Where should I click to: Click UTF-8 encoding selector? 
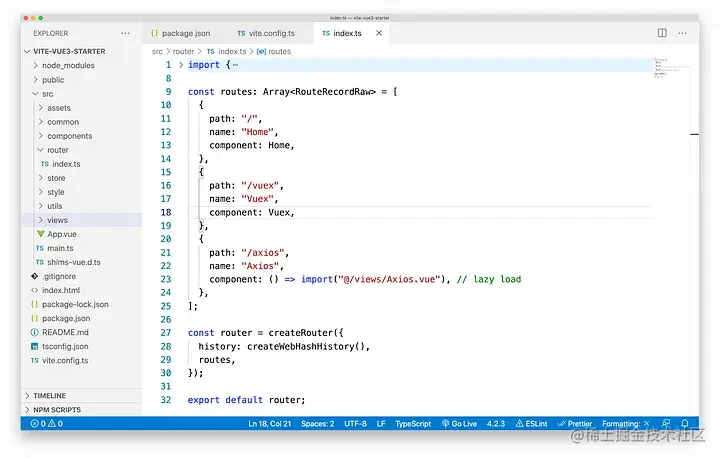click(x=355, y=424)
